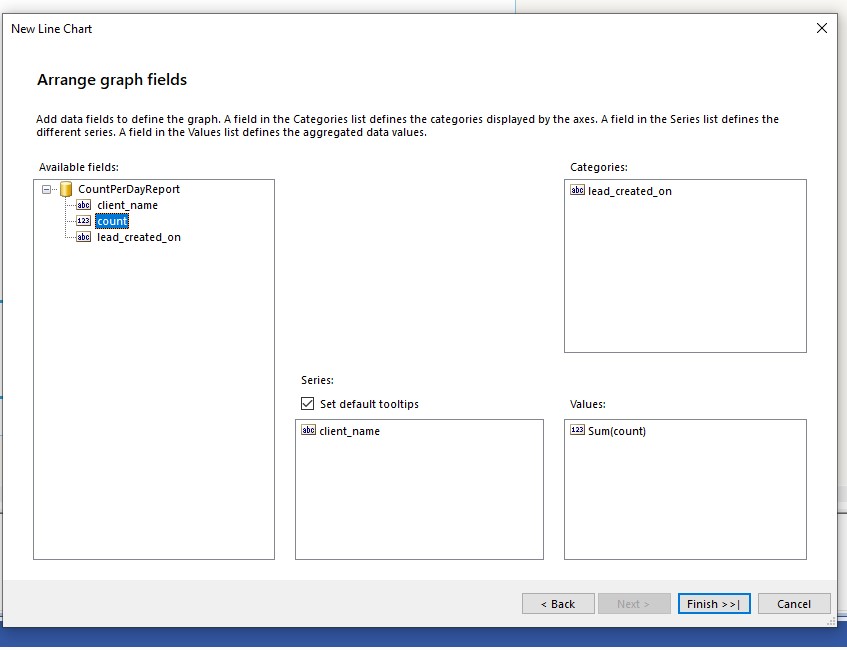Viewport: 847px width, 650px height.
Task: Click the abc icon beside lead_created_on in Available fields
Action: (x=83, y=237)
